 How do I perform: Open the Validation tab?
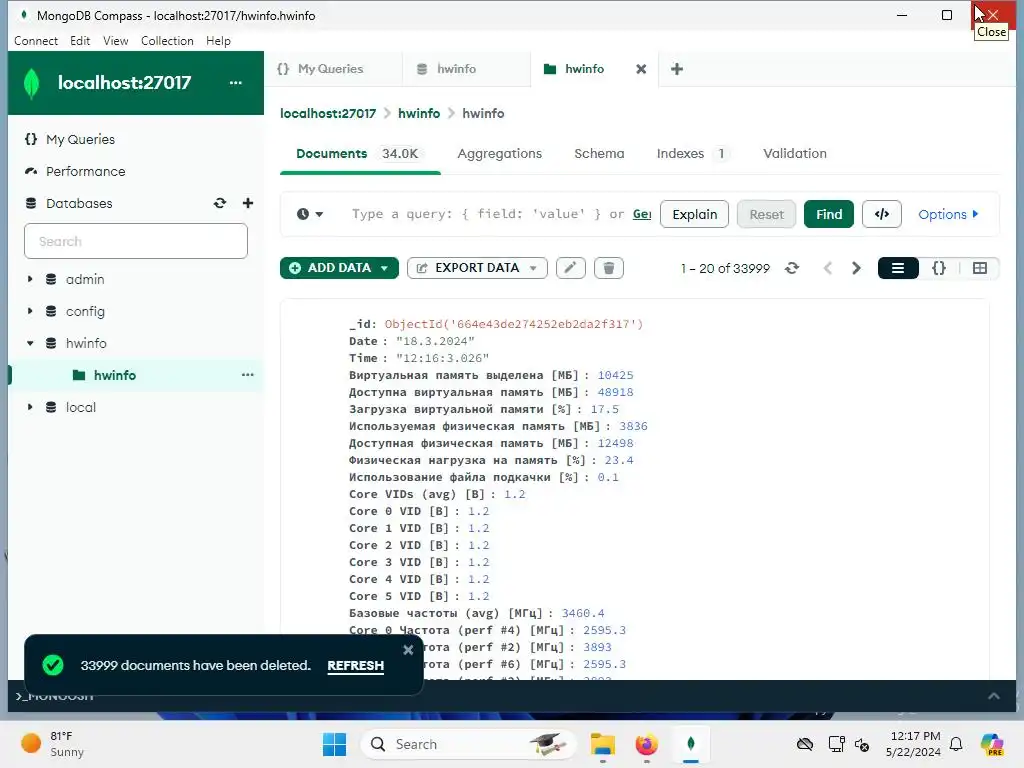(x=795, y=153)
